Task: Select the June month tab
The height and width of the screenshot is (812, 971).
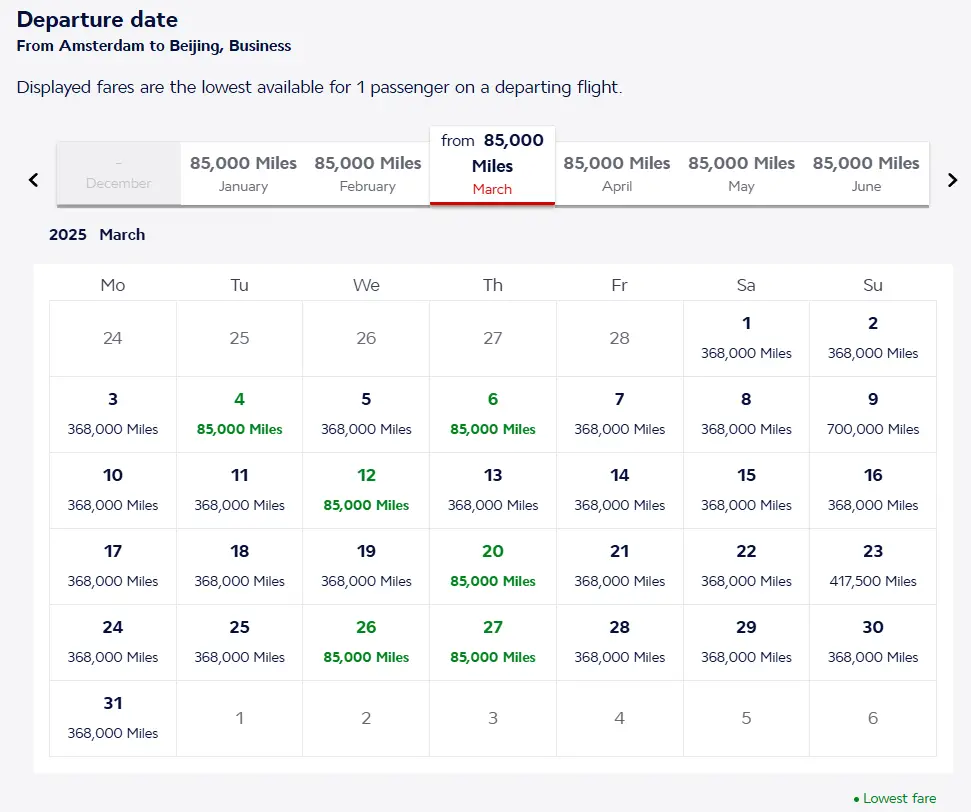Action: coord(866,173)
